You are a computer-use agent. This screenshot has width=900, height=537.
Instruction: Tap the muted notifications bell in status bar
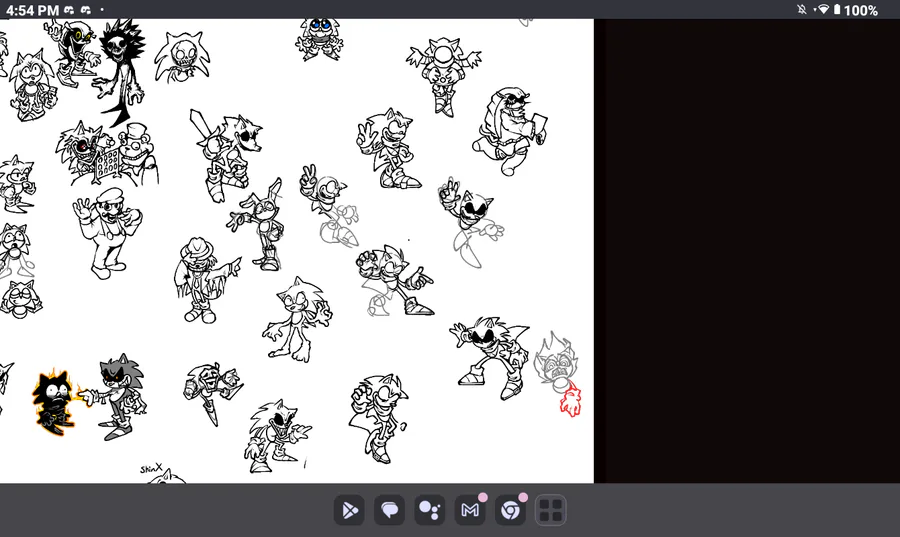(802, 9)
